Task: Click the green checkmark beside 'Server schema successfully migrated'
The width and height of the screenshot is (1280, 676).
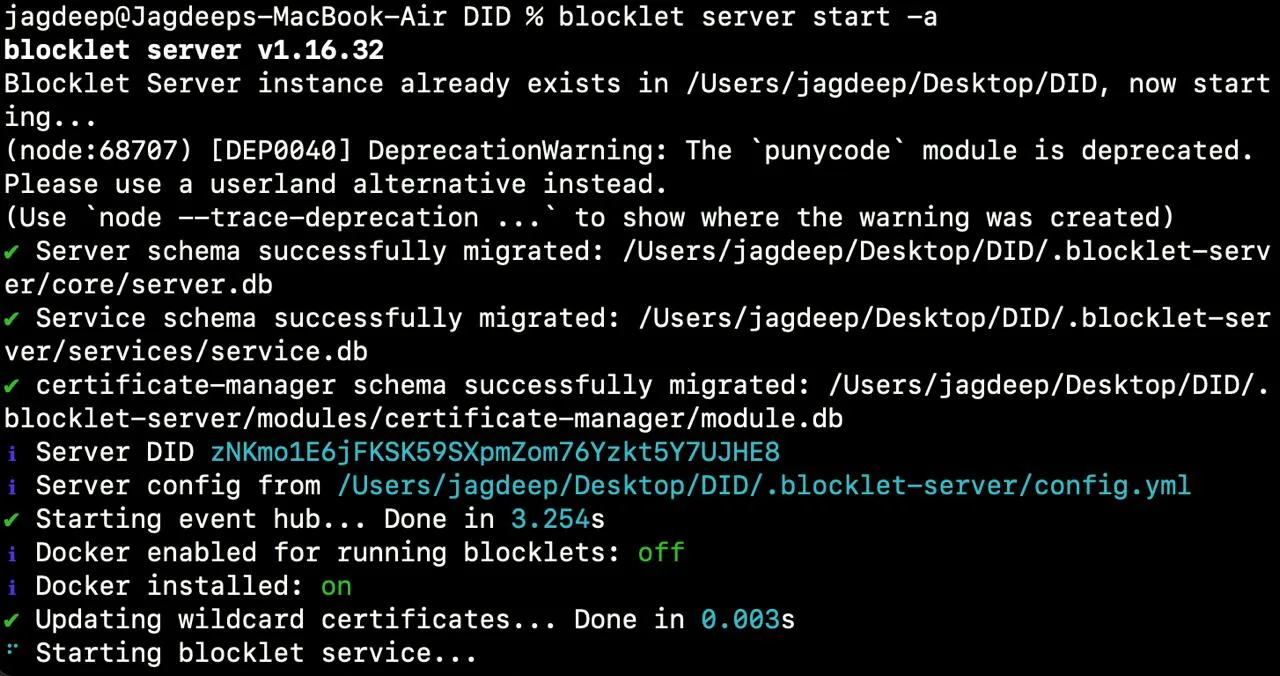Action: pos(12,252)
